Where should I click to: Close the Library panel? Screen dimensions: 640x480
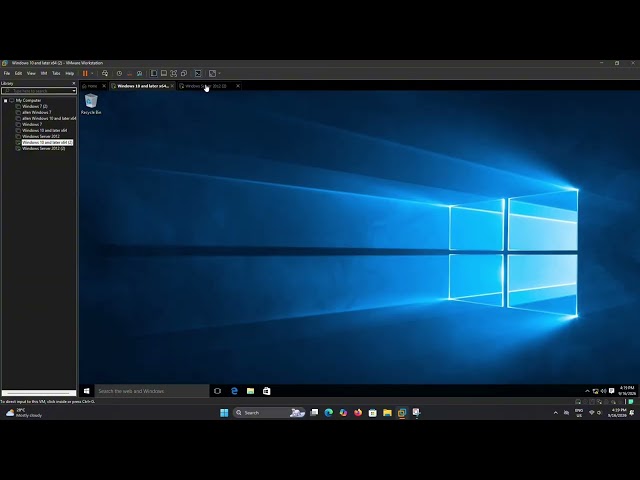click(x=74, y=83)
